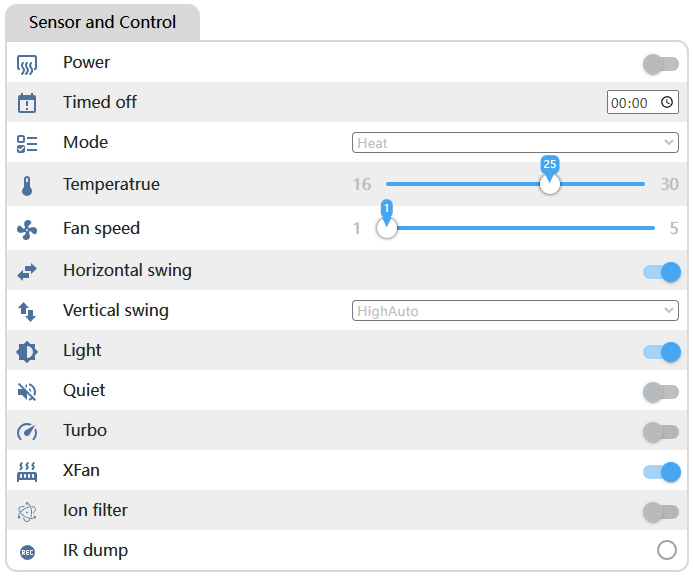Image resolution: width=694 pixels, height=577 pixels.
Task: Click the Quiet muted speaker icon
Action: (x=27, y=391)
